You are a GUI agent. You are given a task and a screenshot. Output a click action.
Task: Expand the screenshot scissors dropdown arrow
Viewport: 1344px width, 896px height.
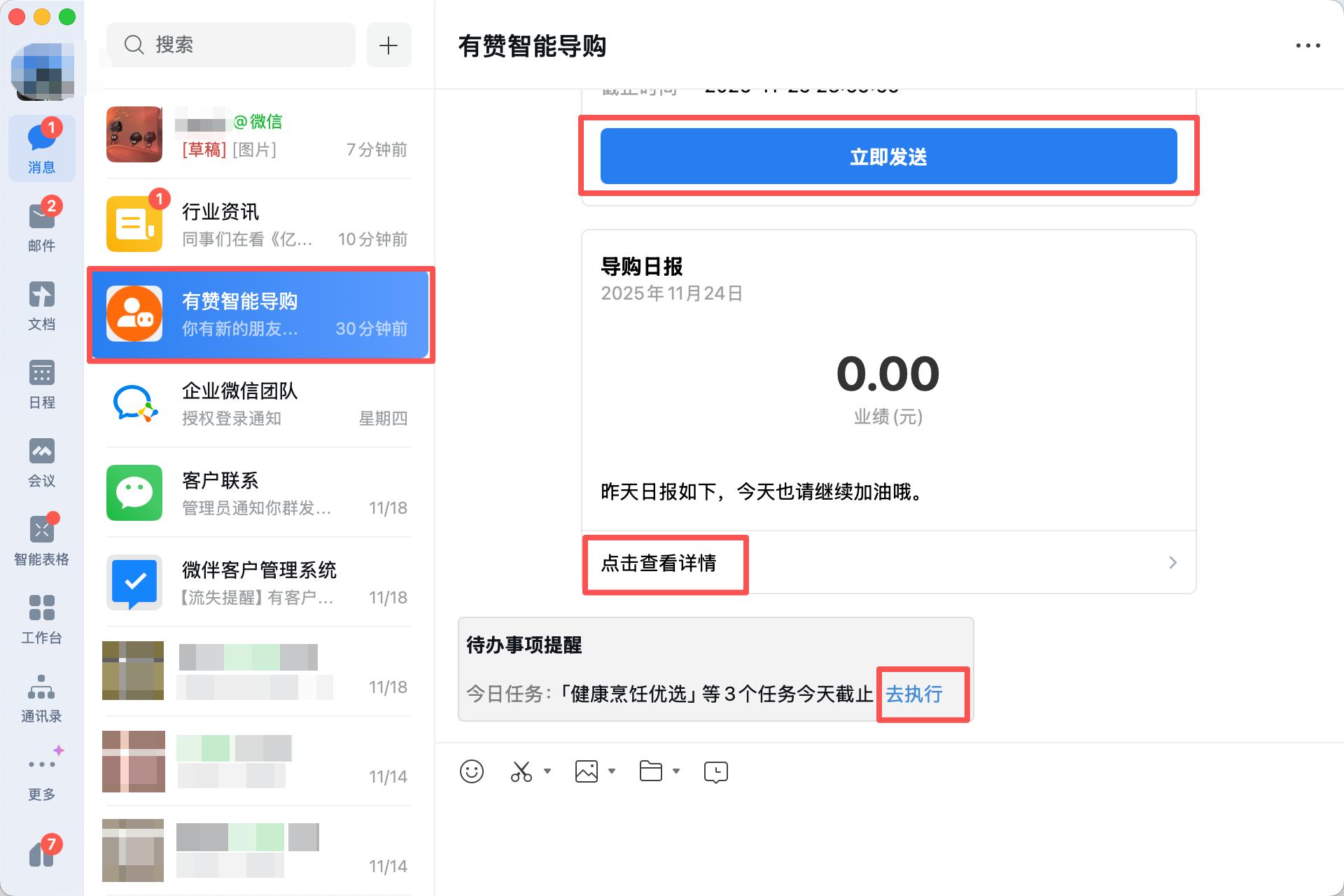click(x=547, y=771)
